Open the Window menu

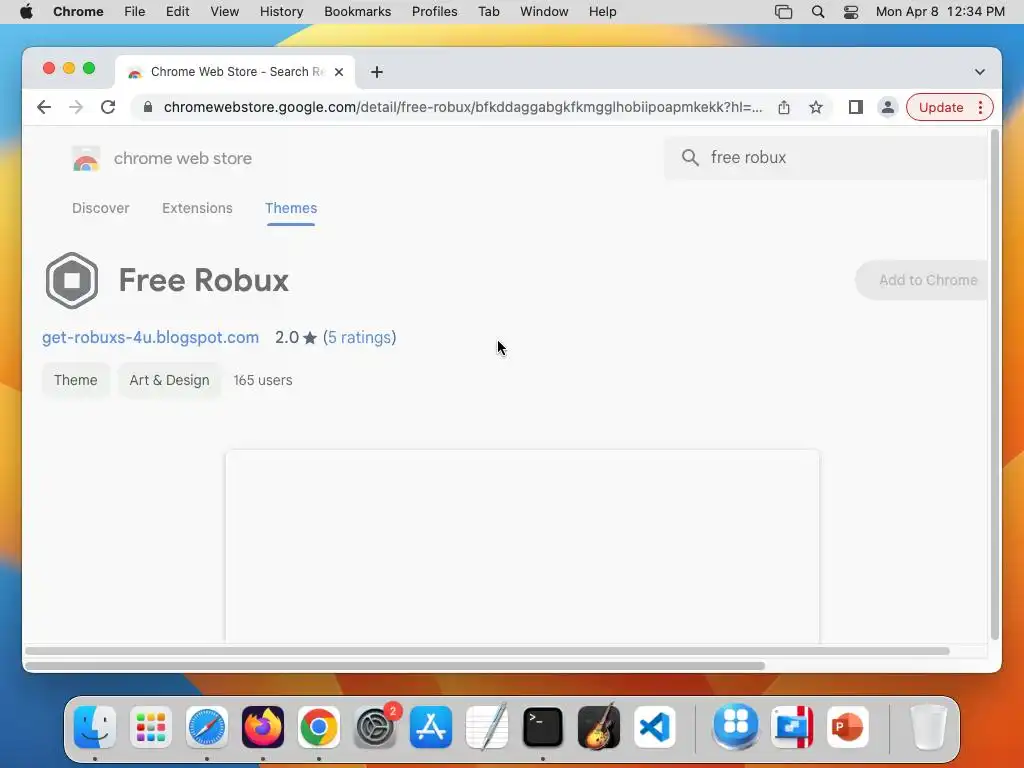click(x=544, y=12)
